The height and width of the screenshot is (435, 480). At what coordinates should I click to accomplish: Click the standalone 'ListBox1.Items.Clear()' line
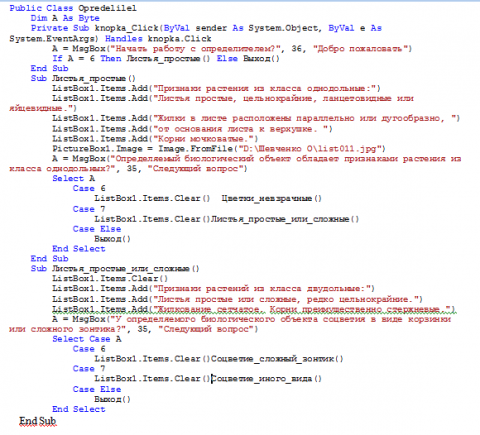tap(110, 278)
